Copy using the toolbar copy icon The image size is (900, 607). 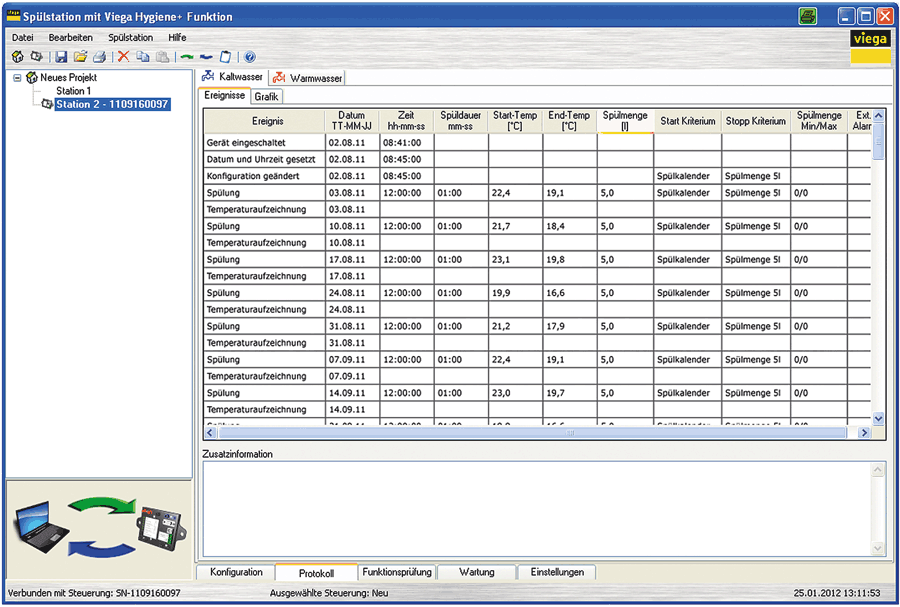[143, 57]
